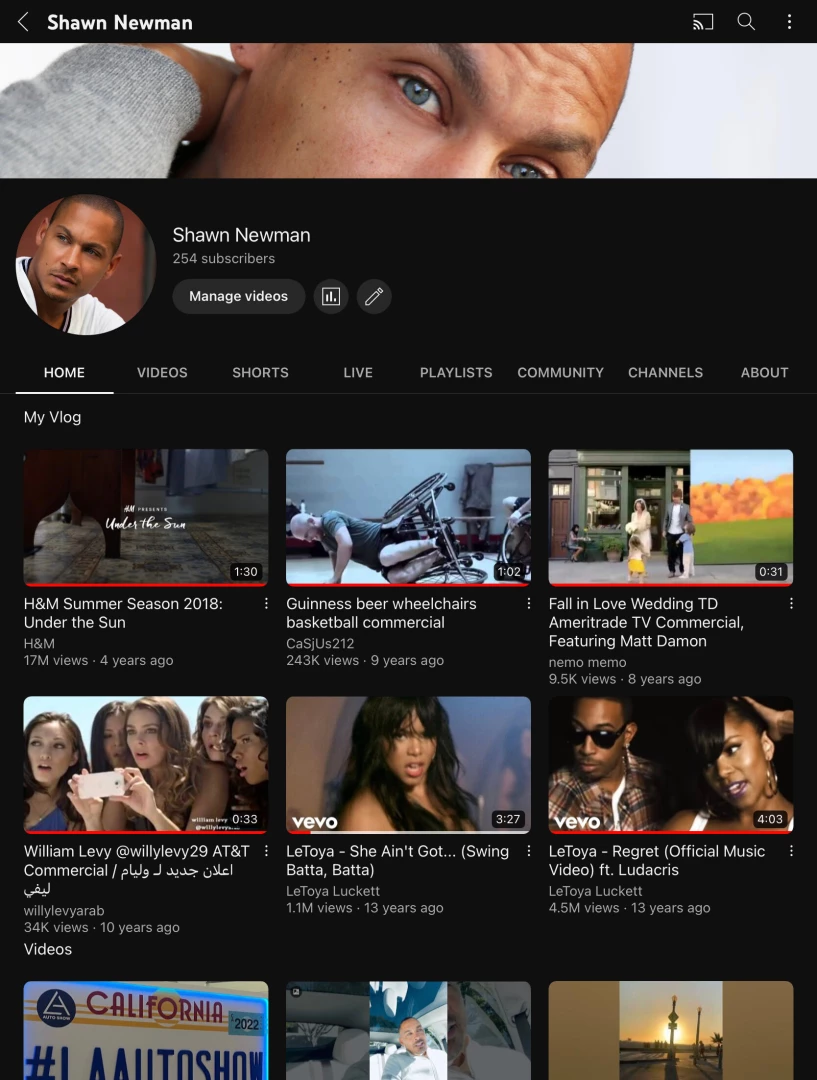Open options menu for LeToya Regret video
The width and height of the screenshot is (817, 1080).
tap(791, 851)
